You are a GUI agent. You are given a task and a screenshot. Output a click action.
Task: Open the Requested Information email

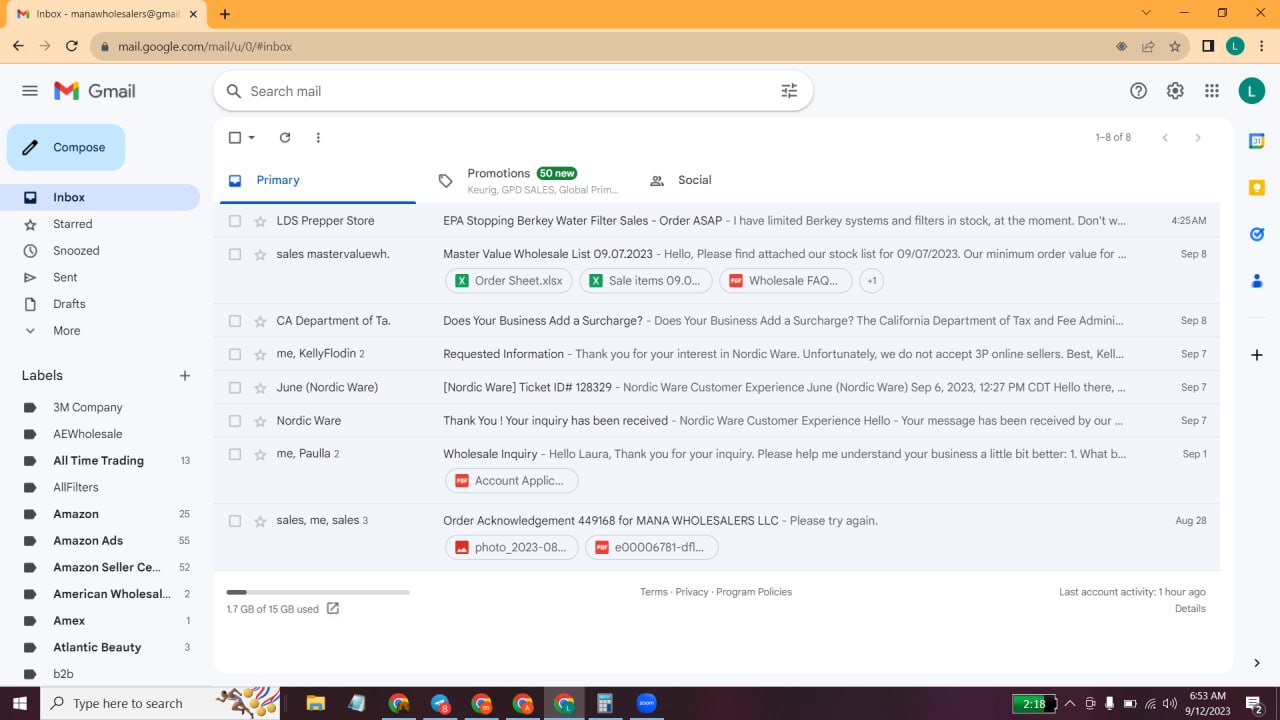[x=716, y=354]
